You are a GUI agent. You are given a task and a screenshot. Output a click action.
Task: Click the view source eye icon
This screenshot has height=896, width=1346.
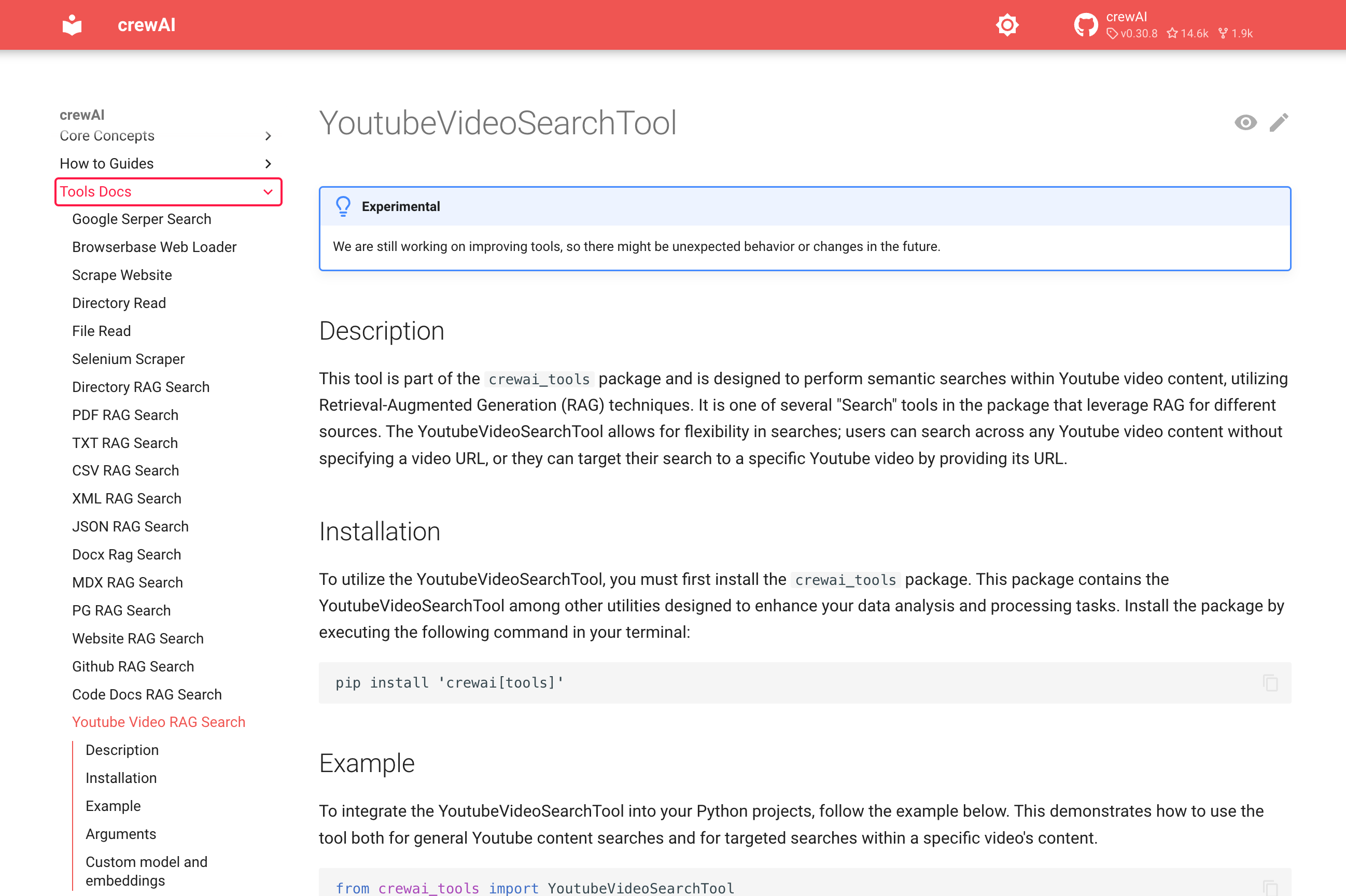pos(1245,122)
